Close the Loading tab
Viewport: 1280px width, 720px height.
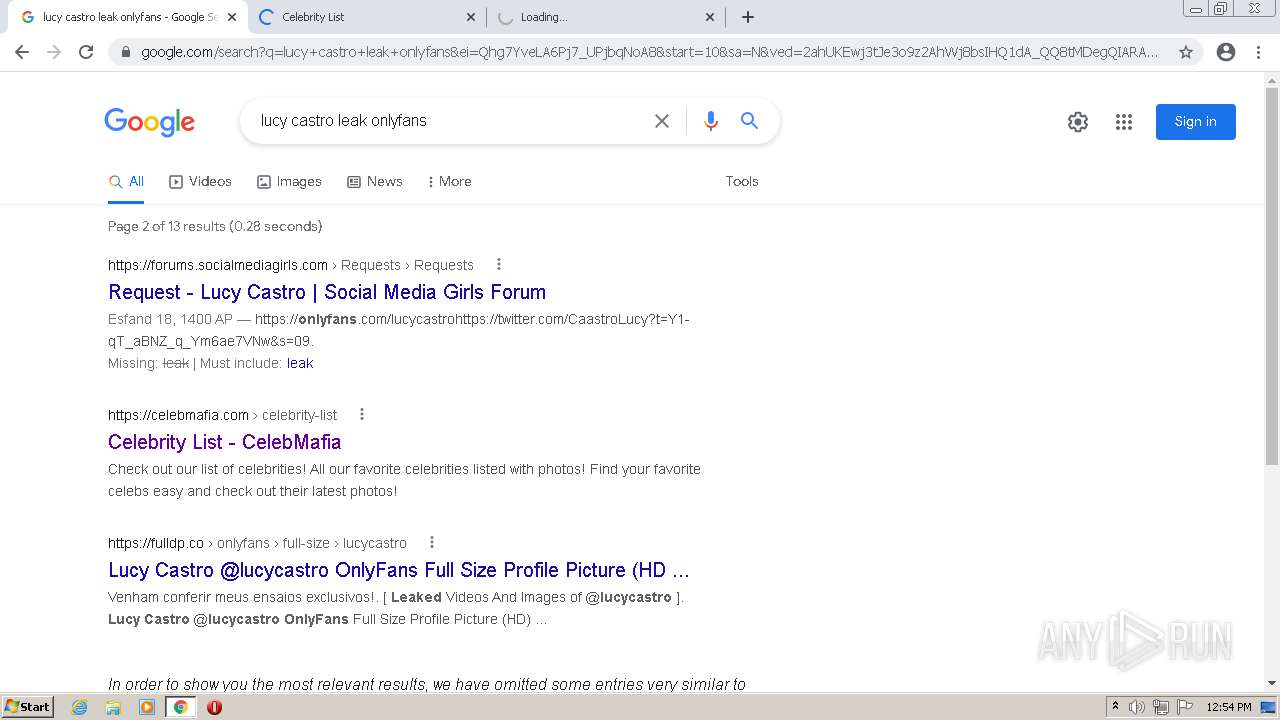pos(710,17)
